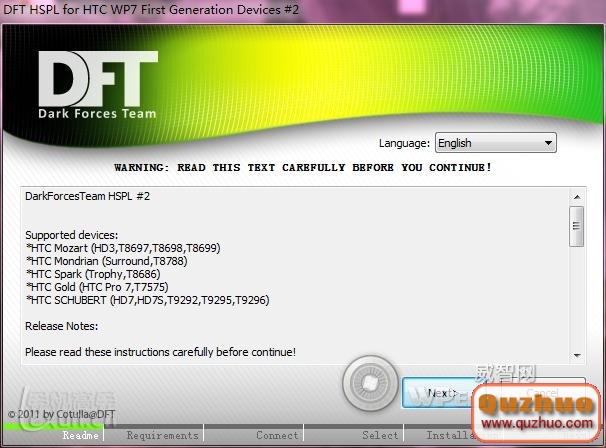Screen dimensions: 606x448
Task: Click the window title 'DFT HSPL for HTC WP7'
Action: [151, 9]
